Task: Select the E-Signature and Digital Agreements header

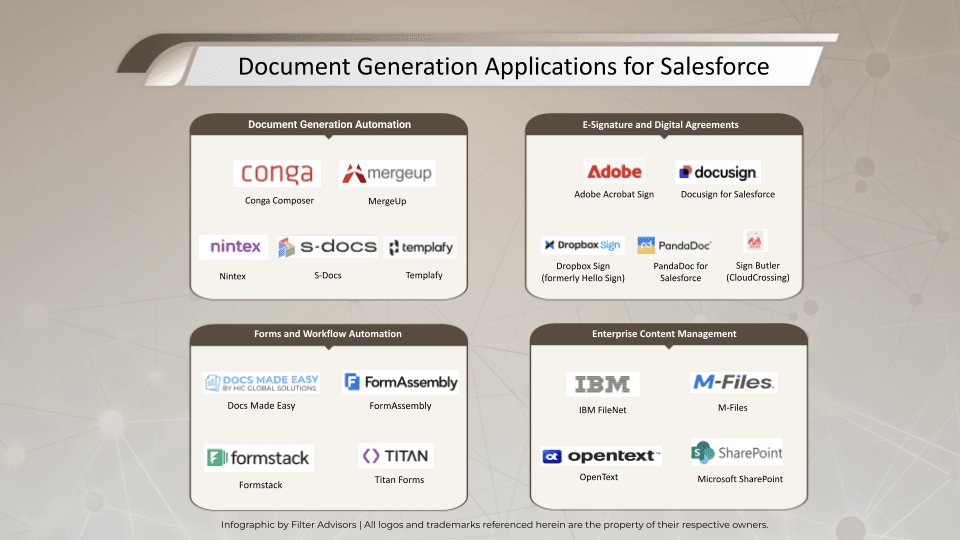Action: point(664,124)
